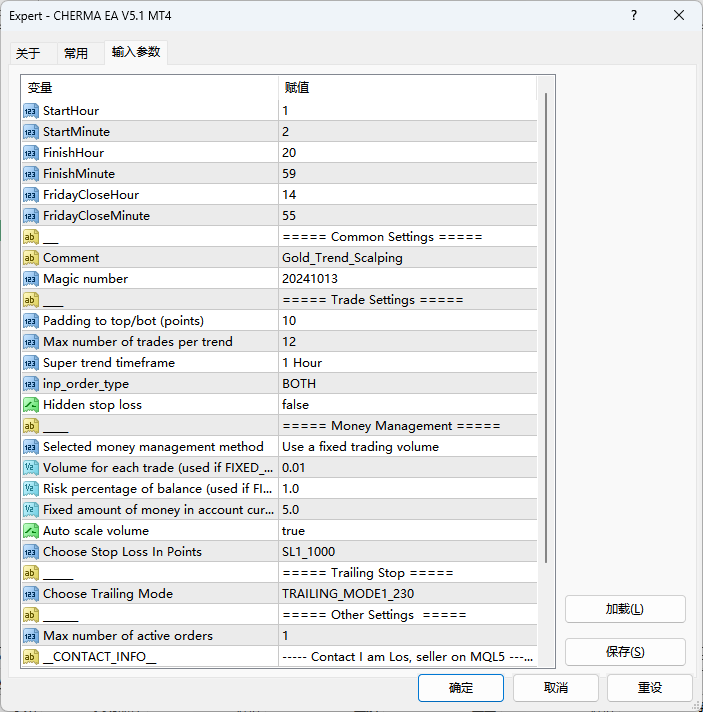The height and width of the screenshot is (712, 703).
Task: Toggle Hidden stop loss false value
Action: click(x=407, y=405)
